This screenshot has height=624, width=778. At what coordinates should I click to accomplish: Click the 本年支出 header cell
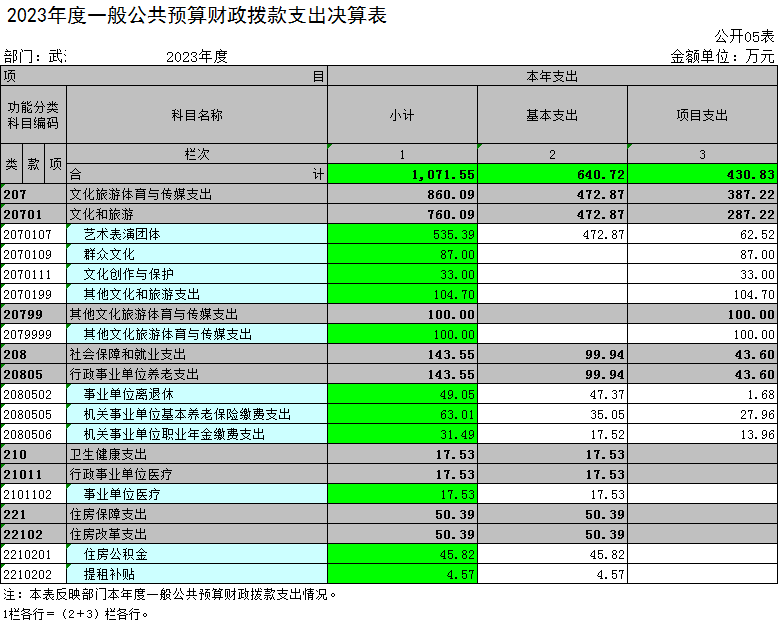point(552,76)
